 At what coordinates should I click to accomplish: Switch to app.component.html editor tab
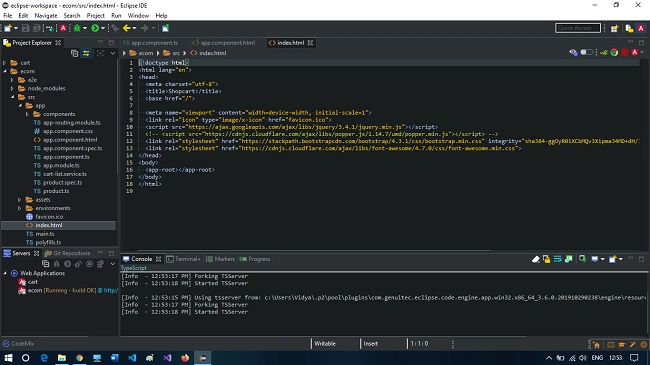(x=224, y=43)
